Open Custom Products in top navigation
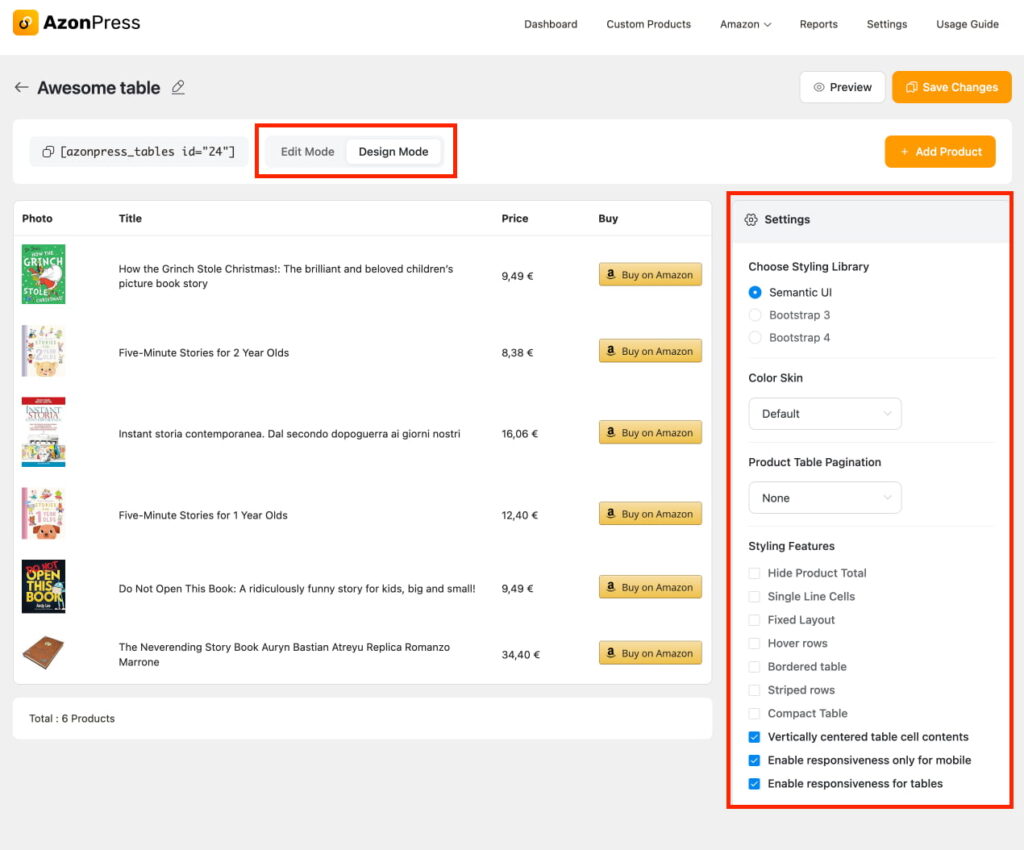Image resolution: width=1024 pixels, height=850 pixels. pyautogui.click(x=648, y=24)
